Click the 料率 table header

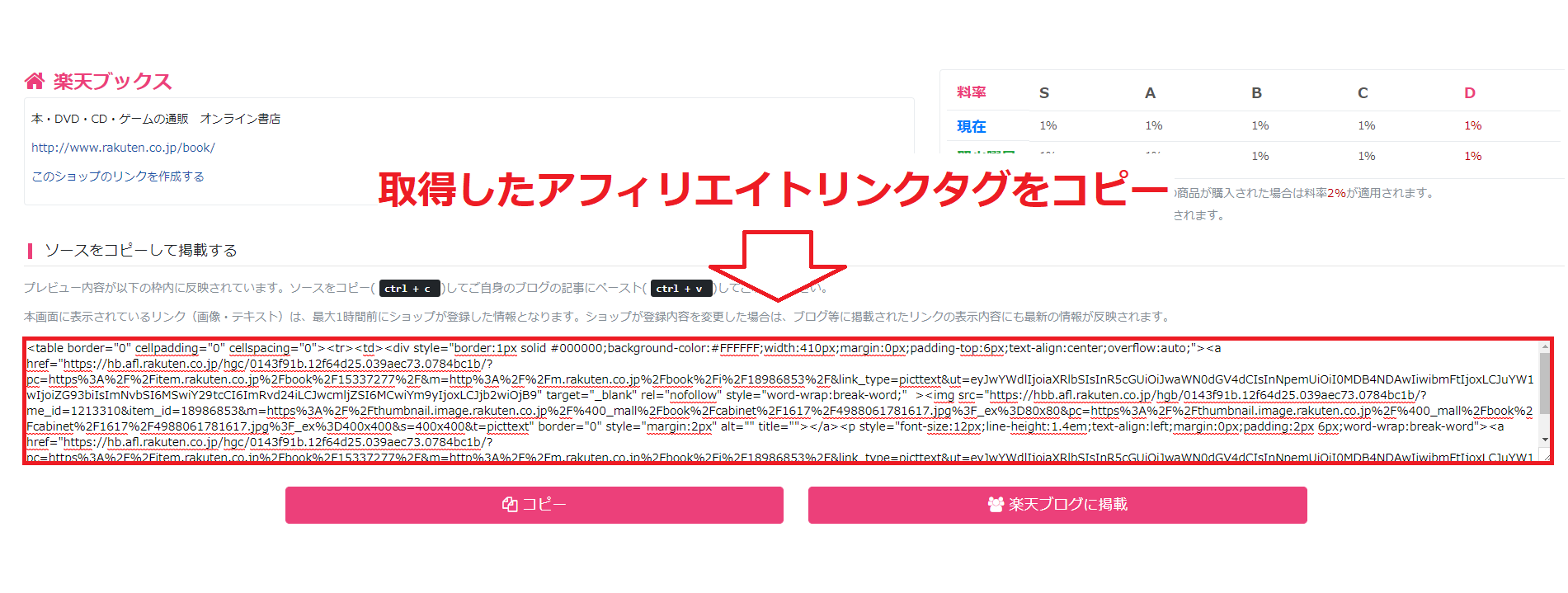pyautogui.click(x=972, y=92)
